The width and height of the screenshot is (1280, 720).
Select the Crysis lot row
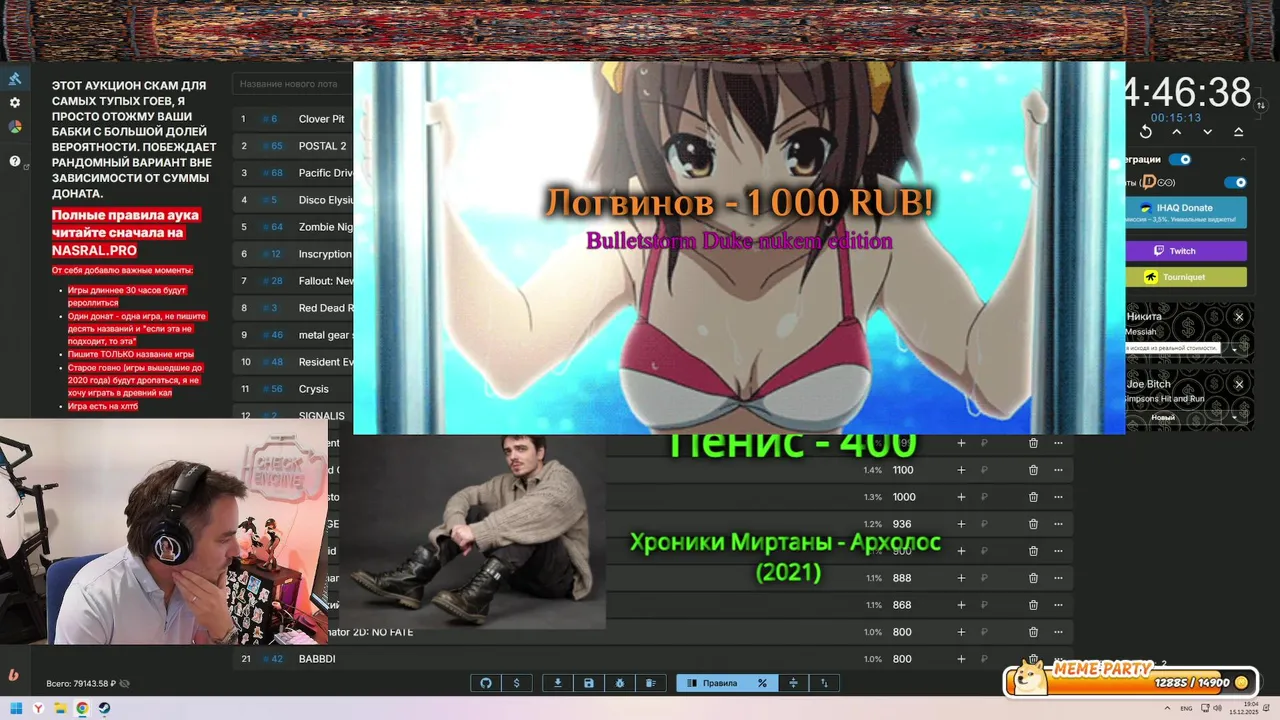[294, 389]
